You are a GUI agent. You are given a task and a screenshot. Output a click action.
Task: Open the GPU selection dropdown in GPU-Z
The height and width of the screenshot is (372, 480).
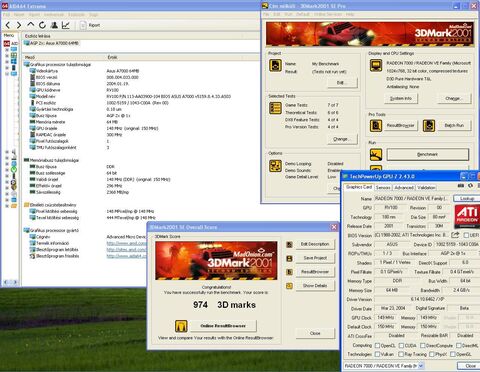point(421,366)
